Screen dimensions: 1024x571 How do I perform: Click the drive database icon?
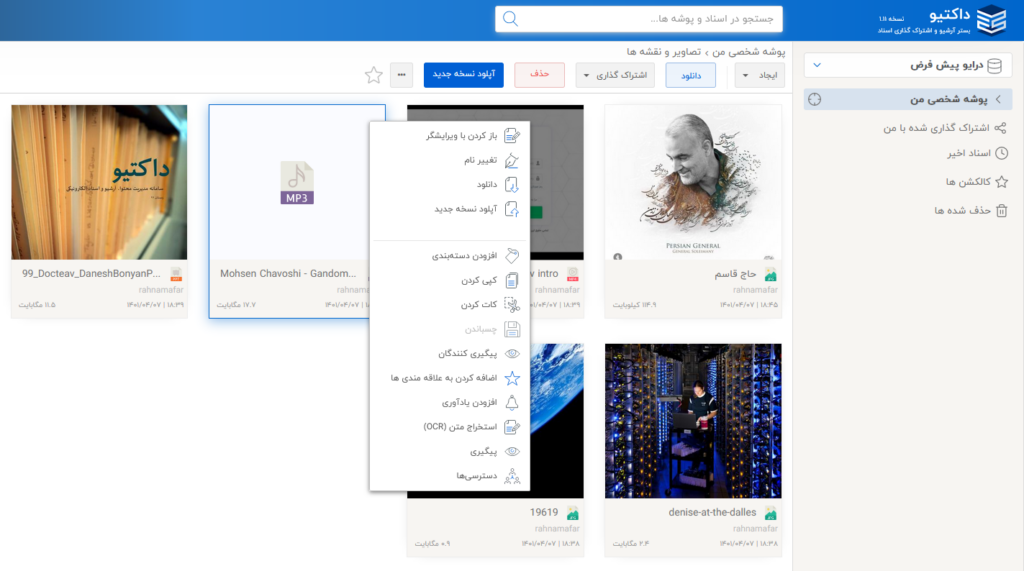pos(994,65)
